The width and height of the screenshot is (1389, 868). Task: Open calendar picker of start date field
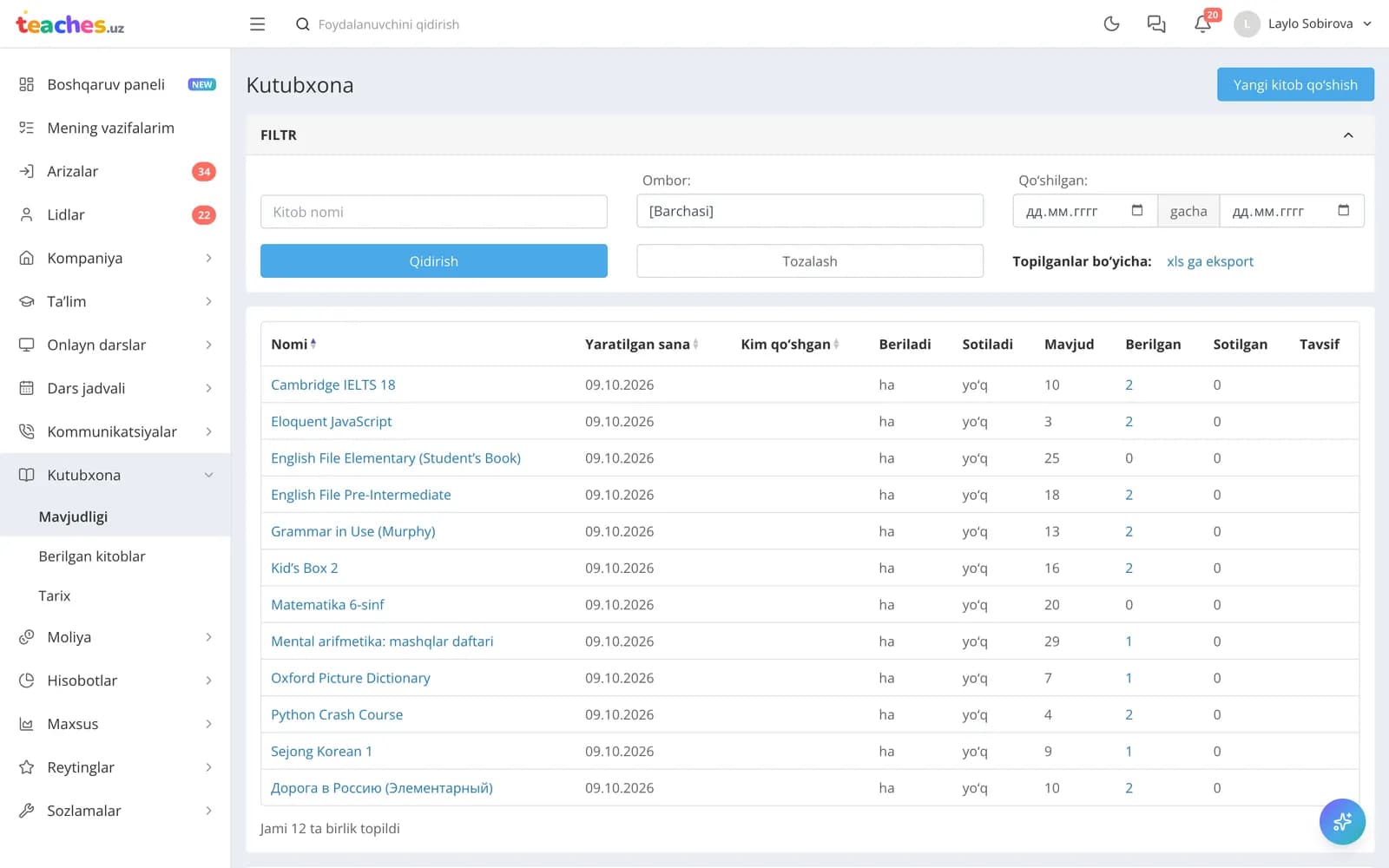point(1137,211)
